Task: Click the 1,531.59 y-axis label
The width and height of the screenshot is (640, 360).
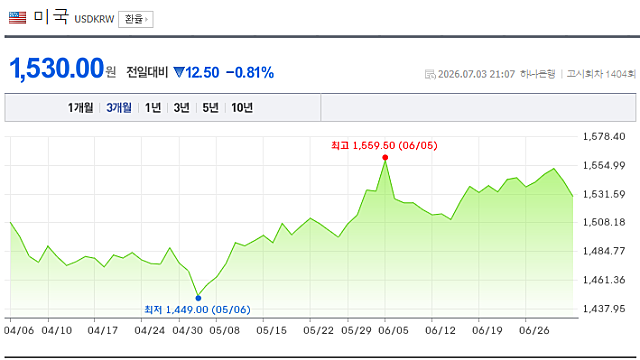Action: click(x=604, y=194)
